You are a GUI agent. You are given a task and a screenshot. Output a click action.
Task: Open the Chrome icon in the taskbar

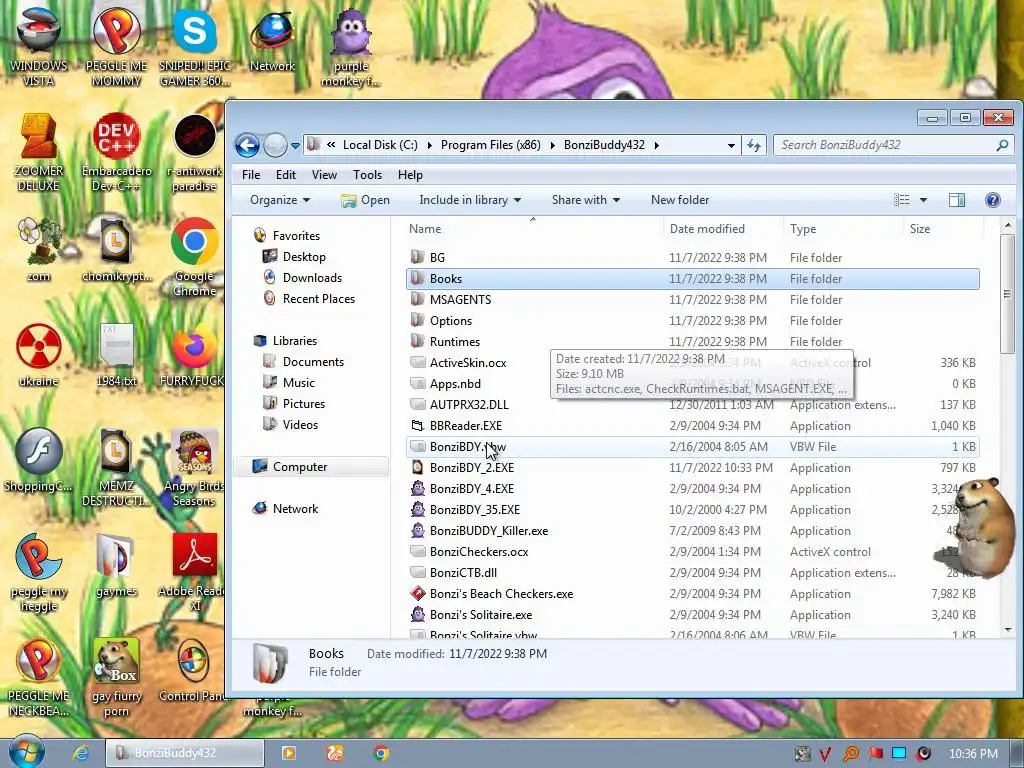tap(381, 753)
